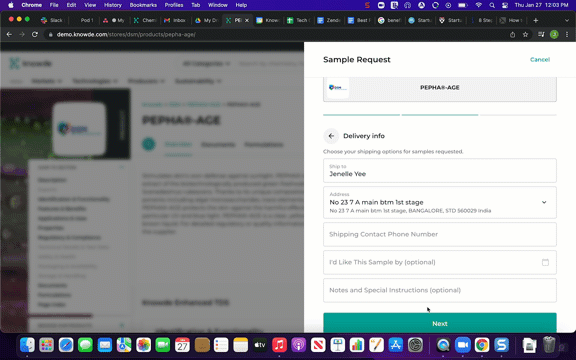Open FaceTime from the dock
Viewport: 576px width, 360px height.
click(x=163, y=345)
